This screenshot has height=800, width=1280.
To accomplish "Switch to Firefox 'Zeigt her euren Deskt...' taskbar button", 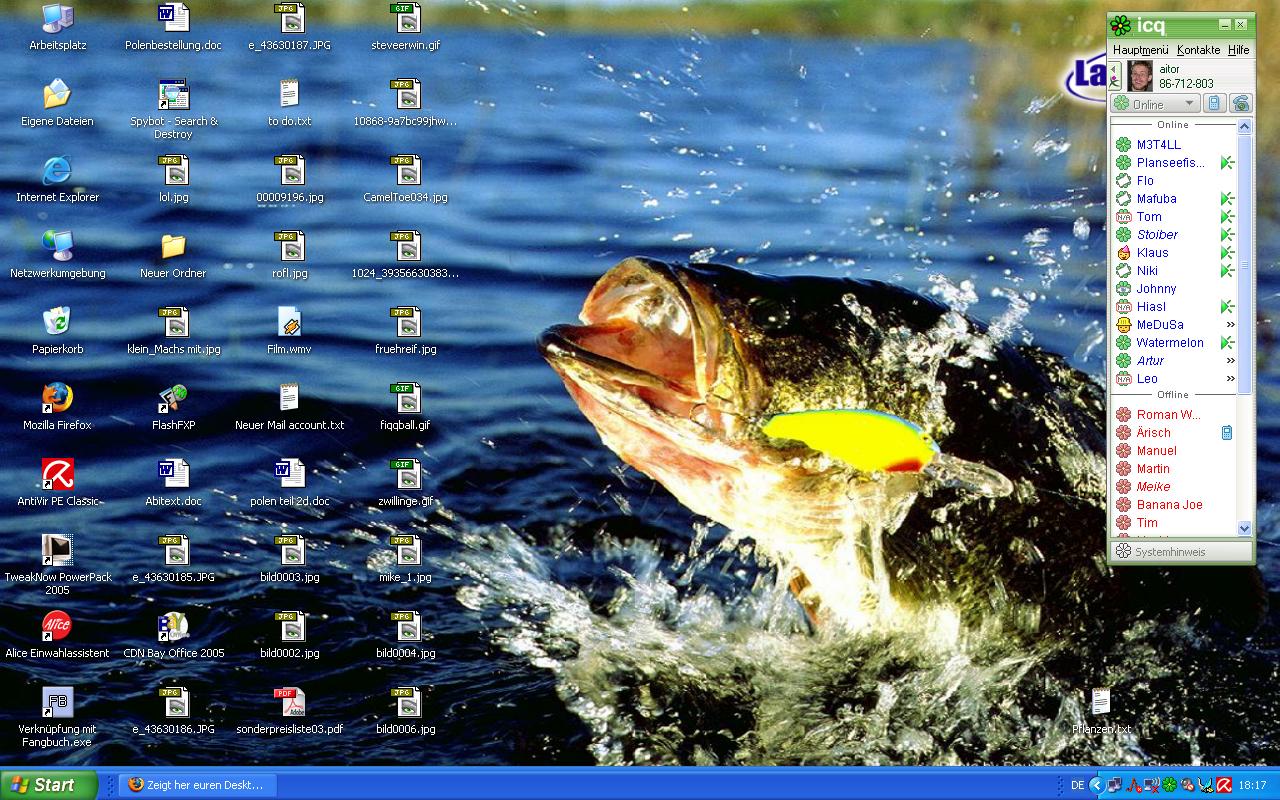I will 197,785.
